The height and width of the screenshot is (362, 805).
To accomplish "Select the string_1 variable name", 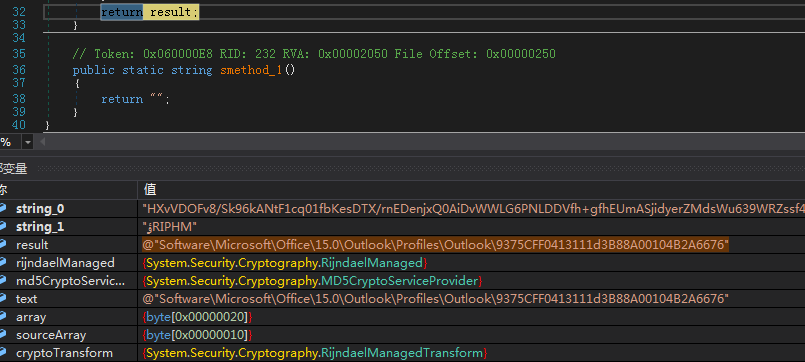I will (x=40, y=227).
